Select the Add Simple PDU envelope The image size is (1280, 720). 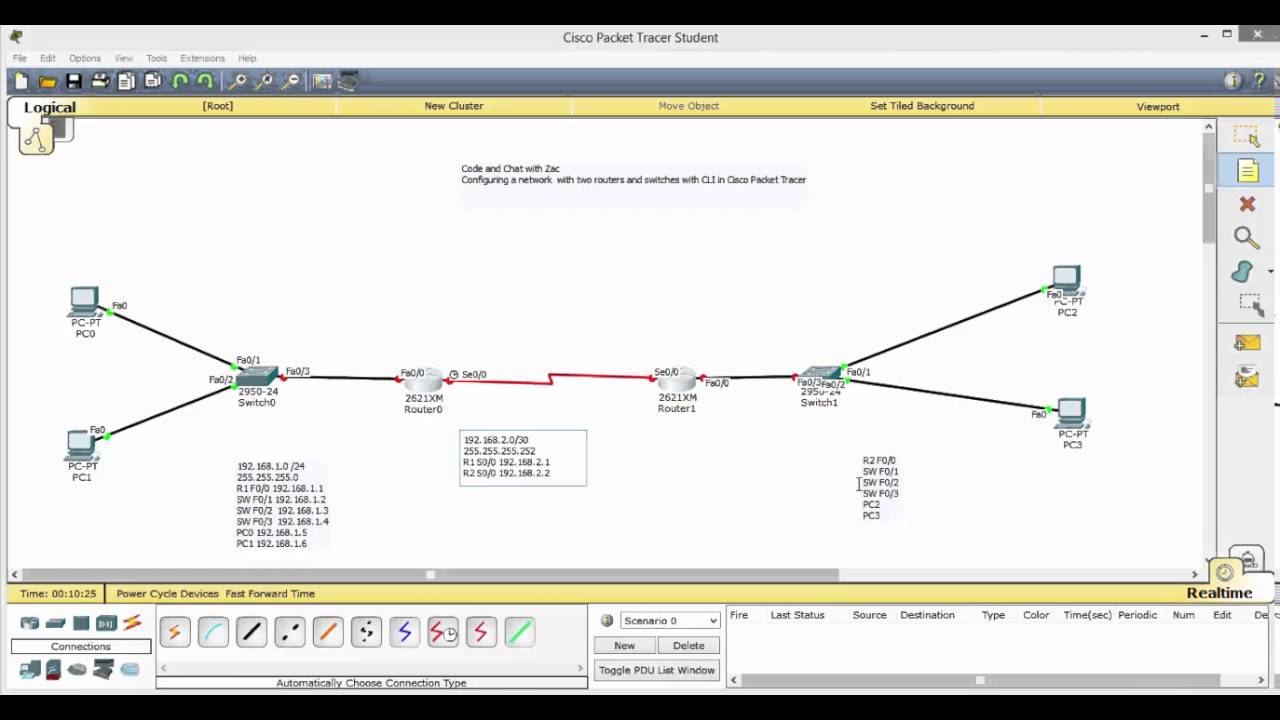(1246, 343)
